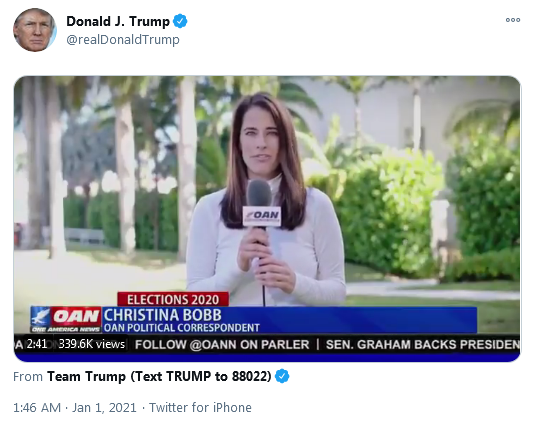The image size is (535, 428).
Task: Click the blue verified badge beside Donald J. Trump
Action: point(180,21)
